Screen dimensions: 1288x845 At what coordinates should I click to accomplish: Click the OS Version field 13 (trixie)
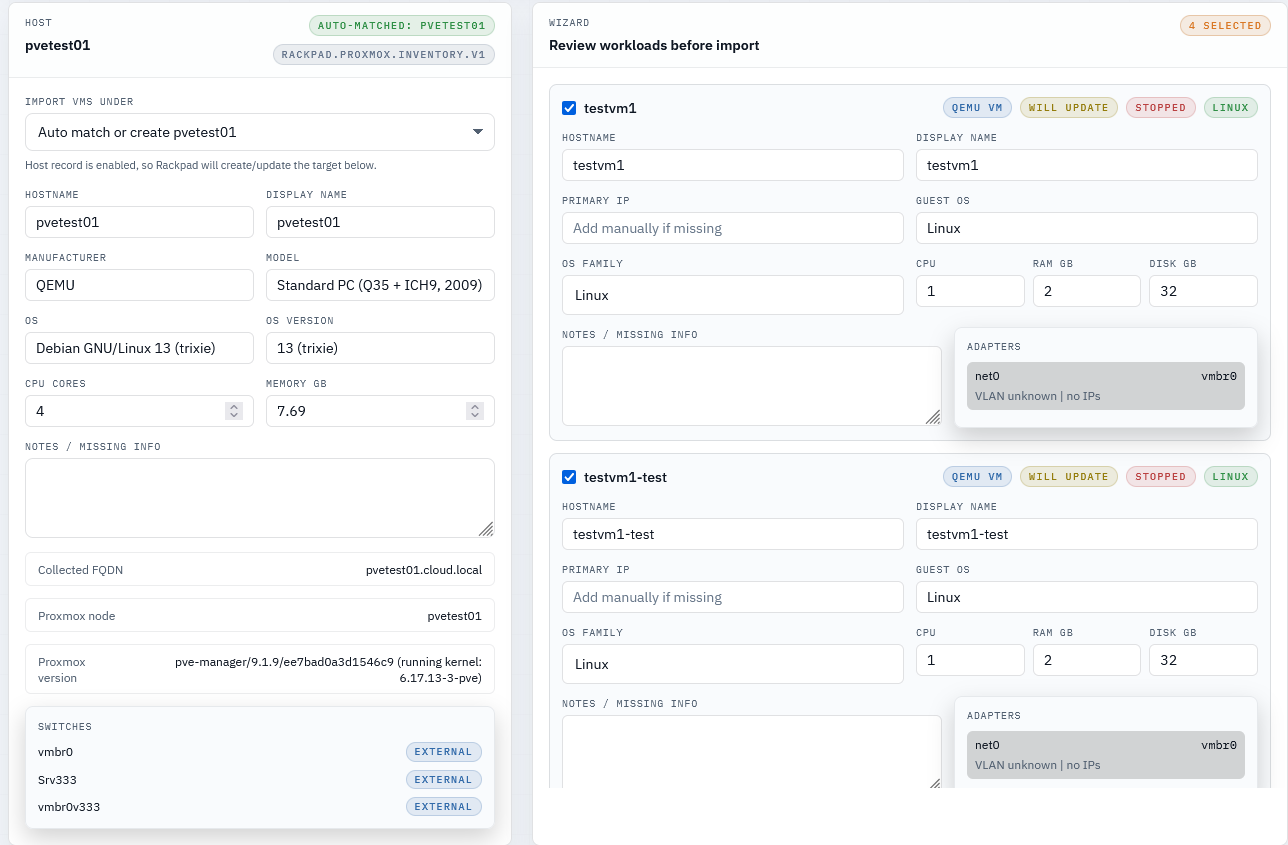pyautogui.click(x=380, y=348)
